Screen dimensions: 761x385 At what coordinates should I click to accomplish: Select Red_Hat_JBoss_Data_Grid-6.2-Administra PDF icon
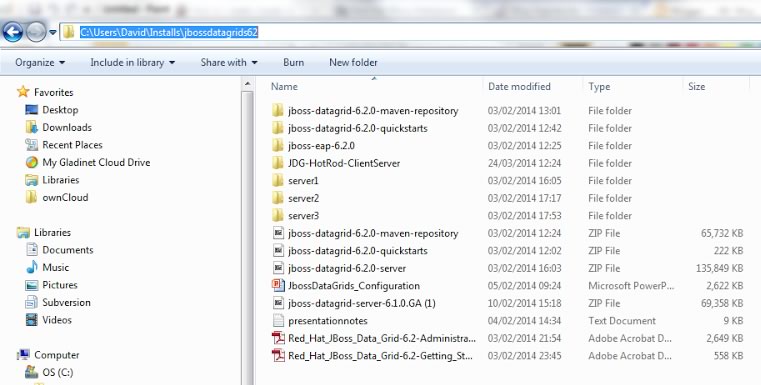click(x=278, y=338)
